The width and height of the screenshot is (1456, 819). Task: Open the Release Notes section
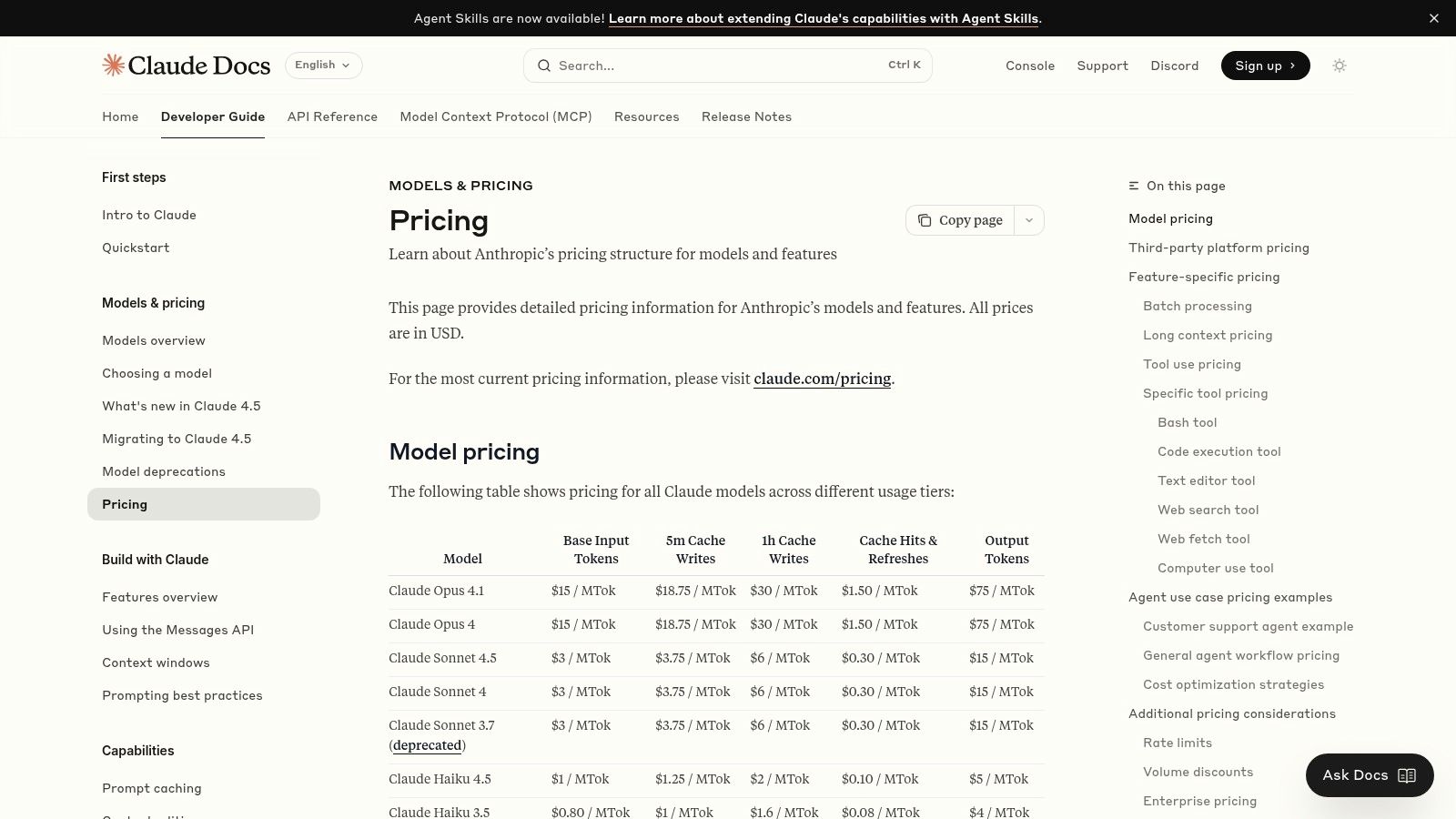point(746,116)
